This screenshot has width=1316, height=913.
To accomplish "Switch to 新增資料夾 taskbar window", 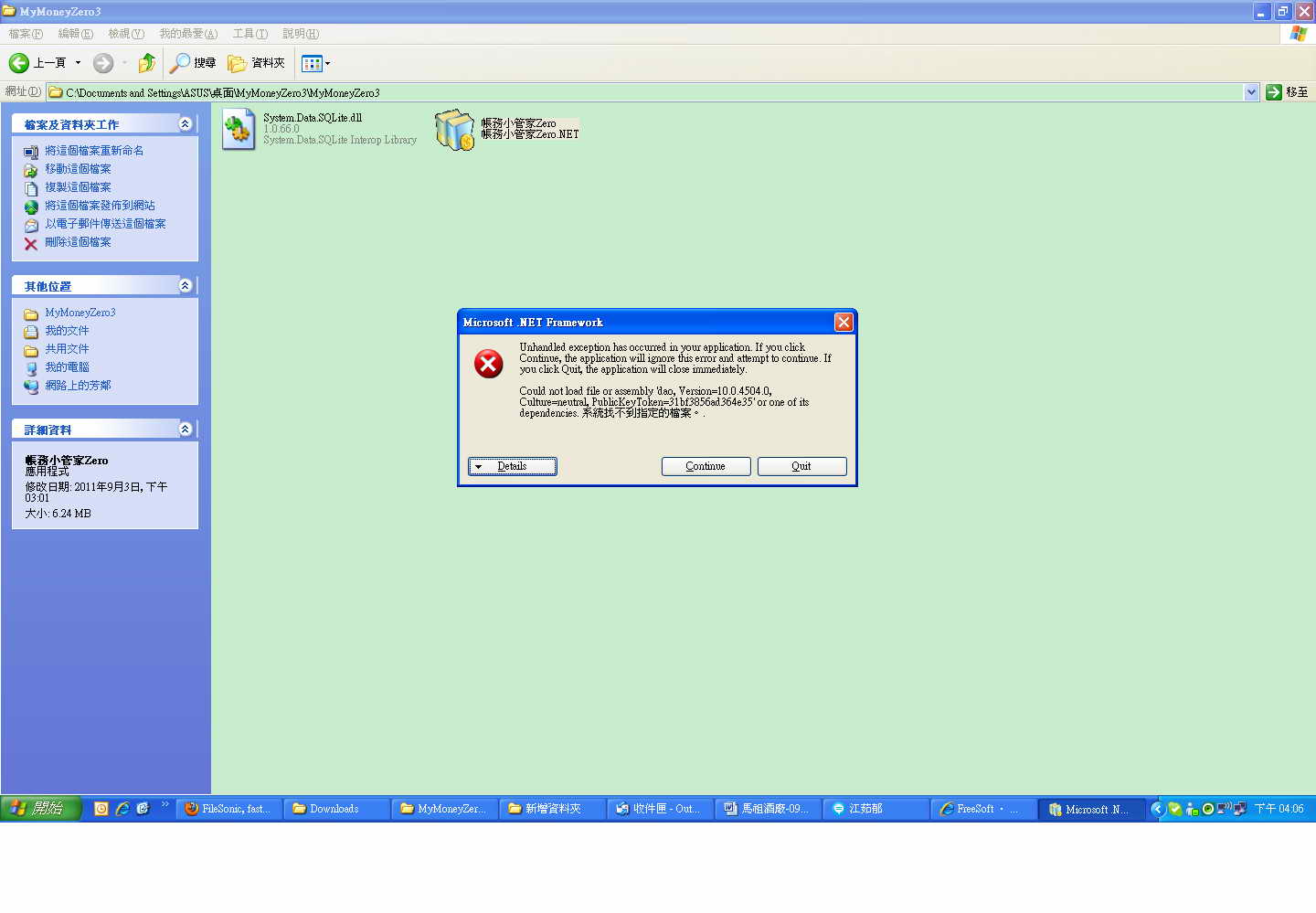I will [x=552, y=809].
